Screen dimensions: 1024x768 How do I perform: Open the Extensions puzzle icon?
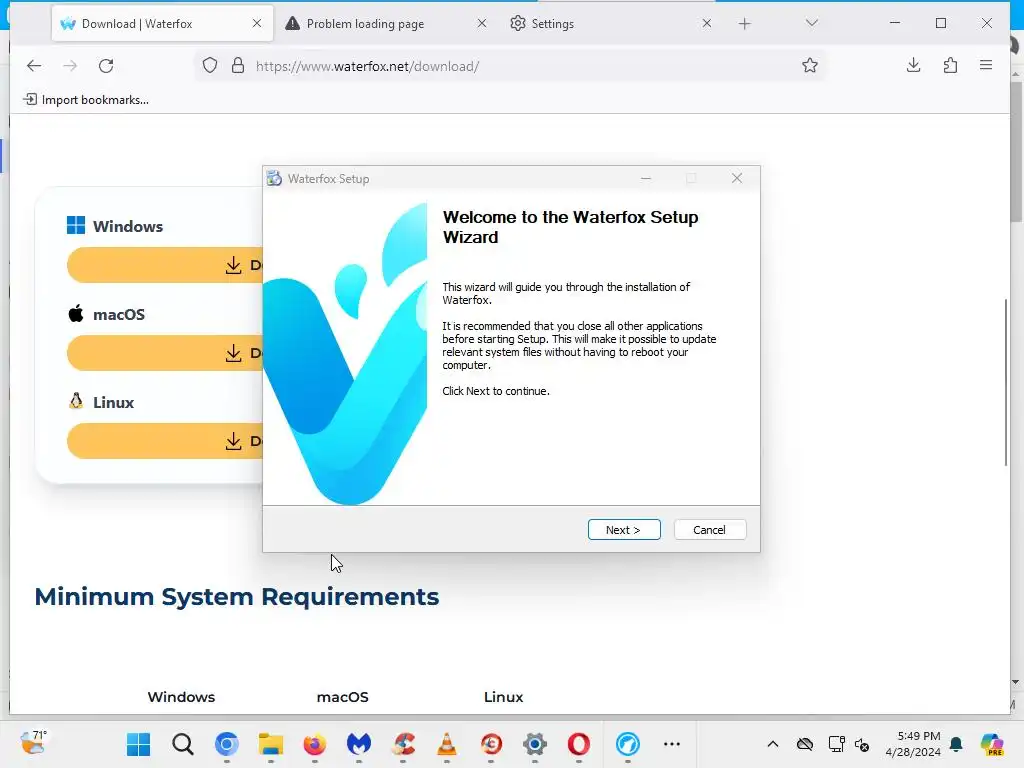click(x=950, y=65)
